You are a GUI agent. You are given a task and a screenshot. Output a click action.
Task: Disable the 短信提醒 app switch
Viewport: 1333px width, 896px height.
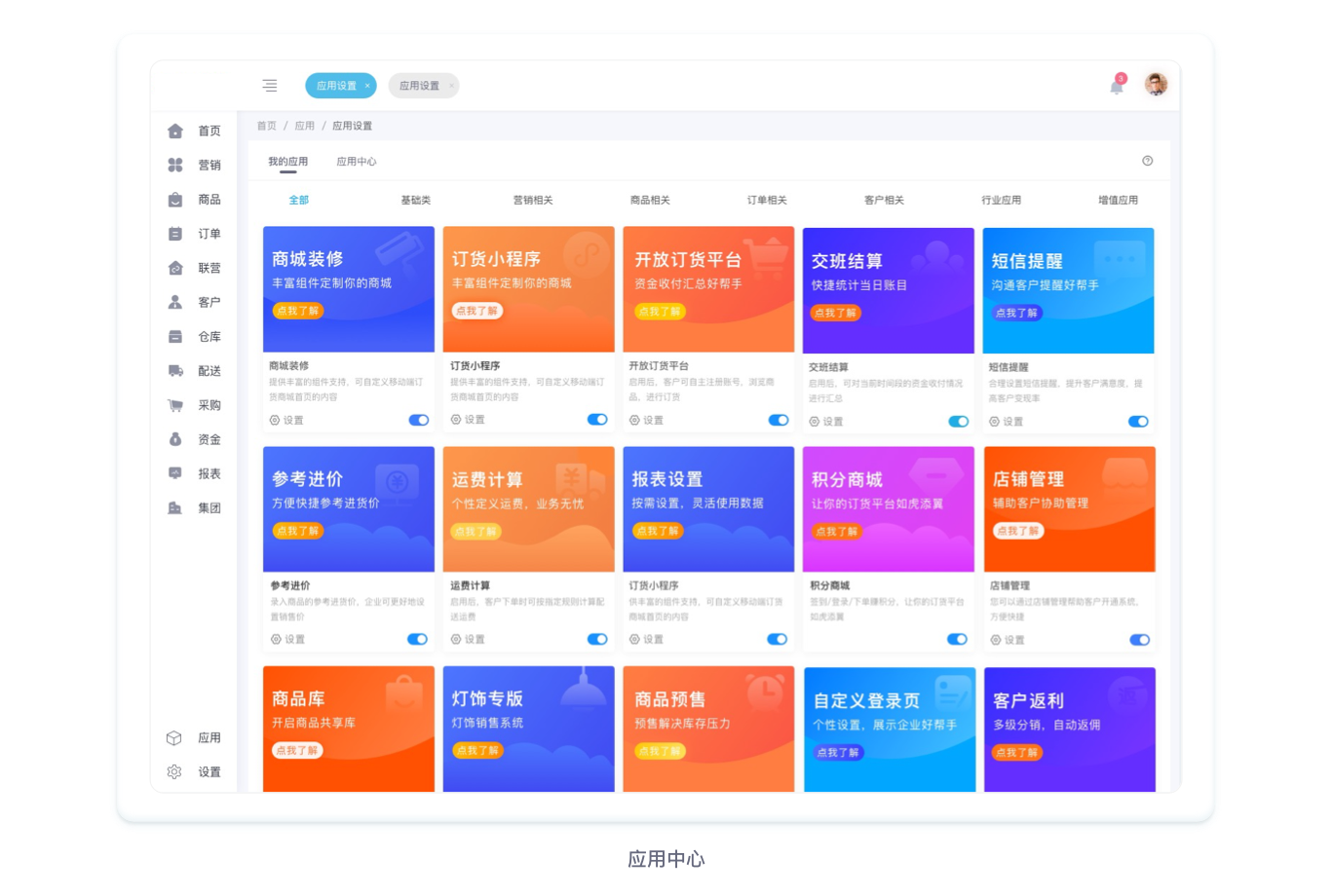click(1138, 422)
